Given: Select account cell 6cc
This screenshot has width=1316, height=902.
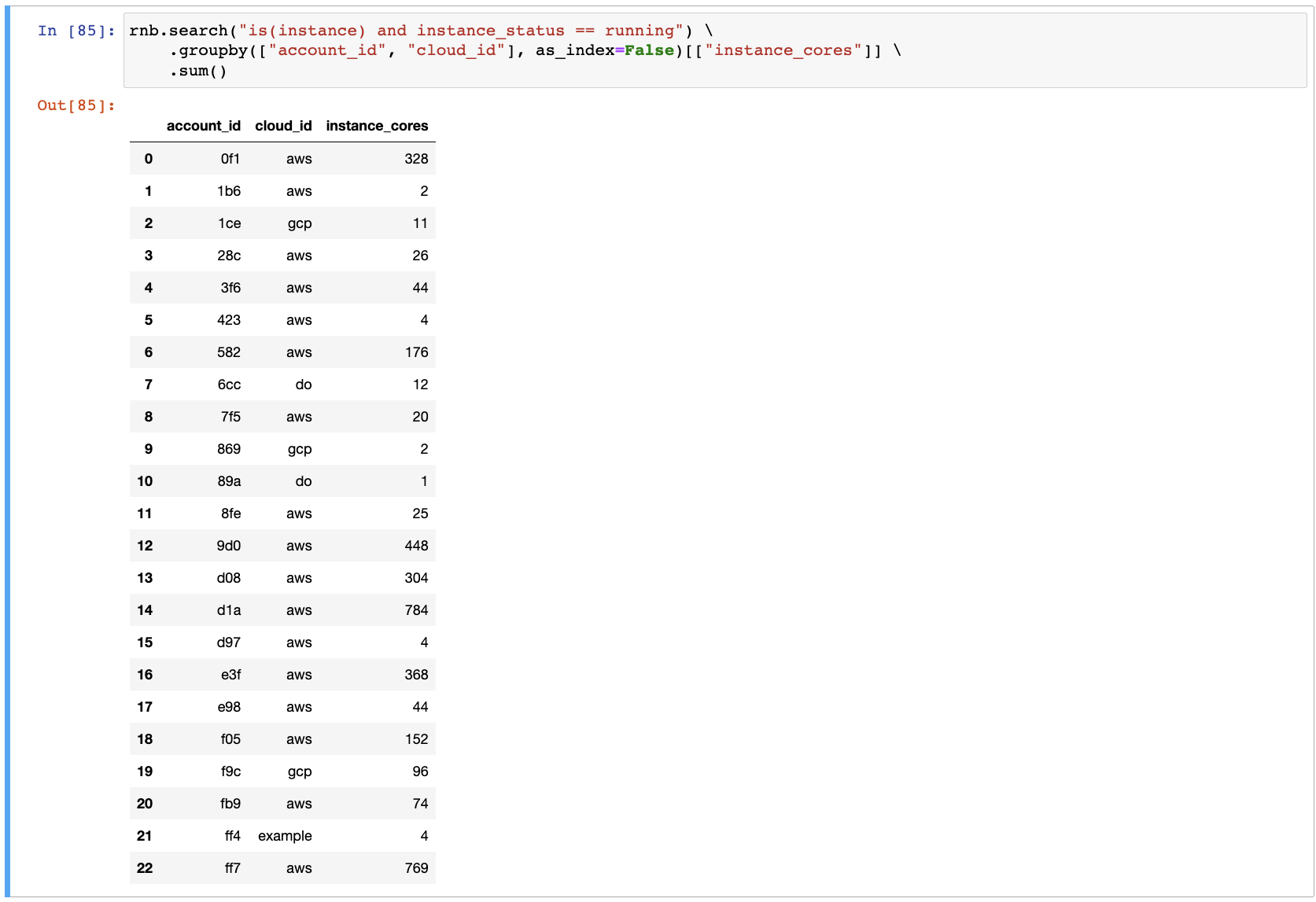Looking at the screenshot, I should (x=229, y=385).
